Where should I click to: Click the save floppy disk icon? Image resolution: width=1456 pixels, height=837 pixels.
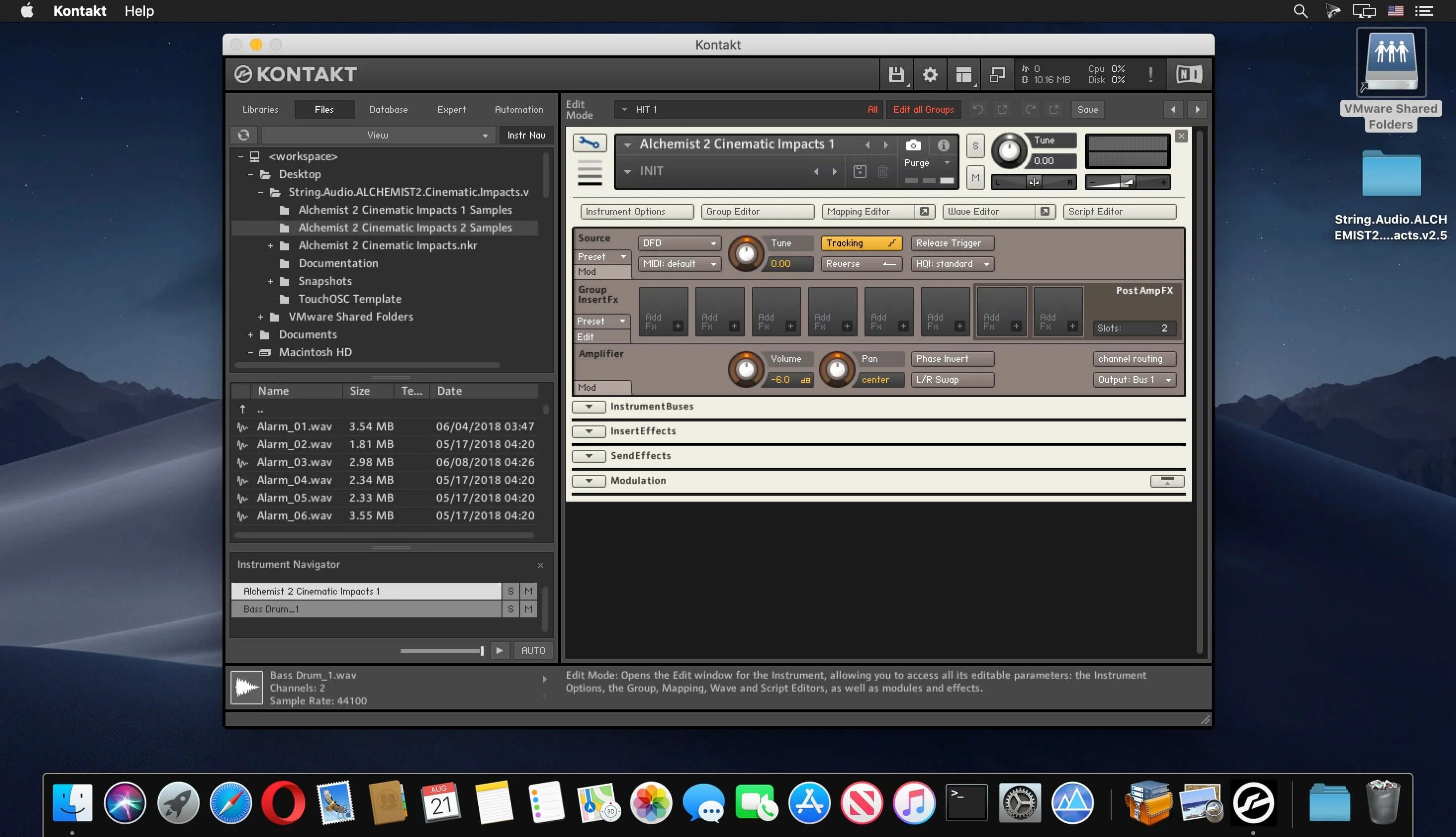896,75
